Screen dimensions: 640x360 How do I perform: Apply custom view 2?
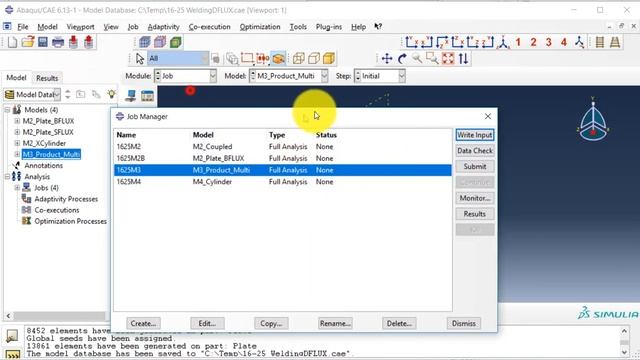coord(533,42)
